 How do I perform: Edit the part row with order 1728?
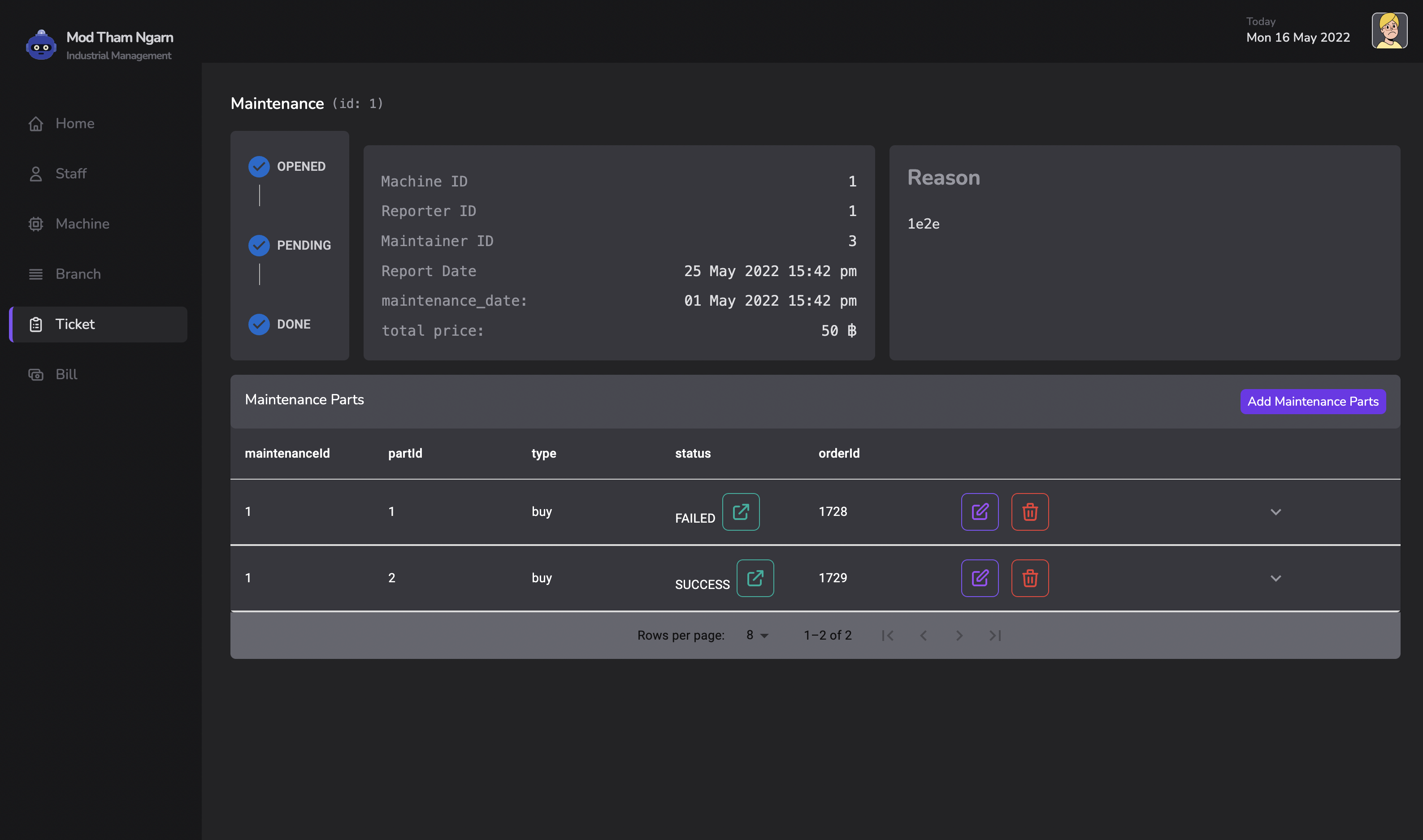(x=979, y=512)
